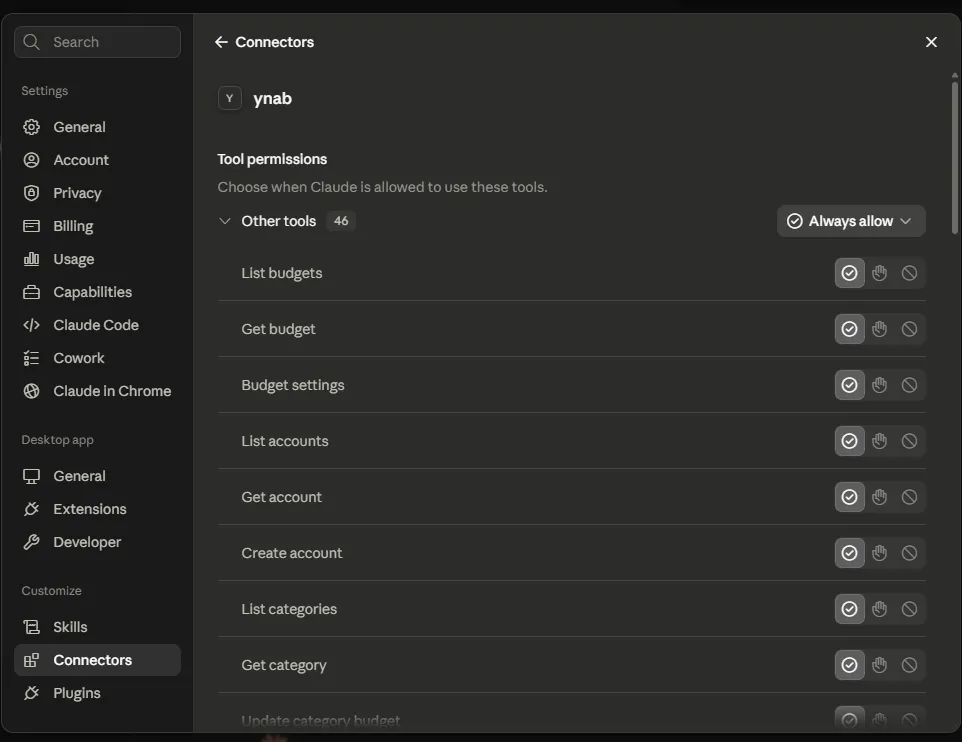This screenshot has width=962, height=742.
Task: Set Get account to always allow
Action: [849, 497]
